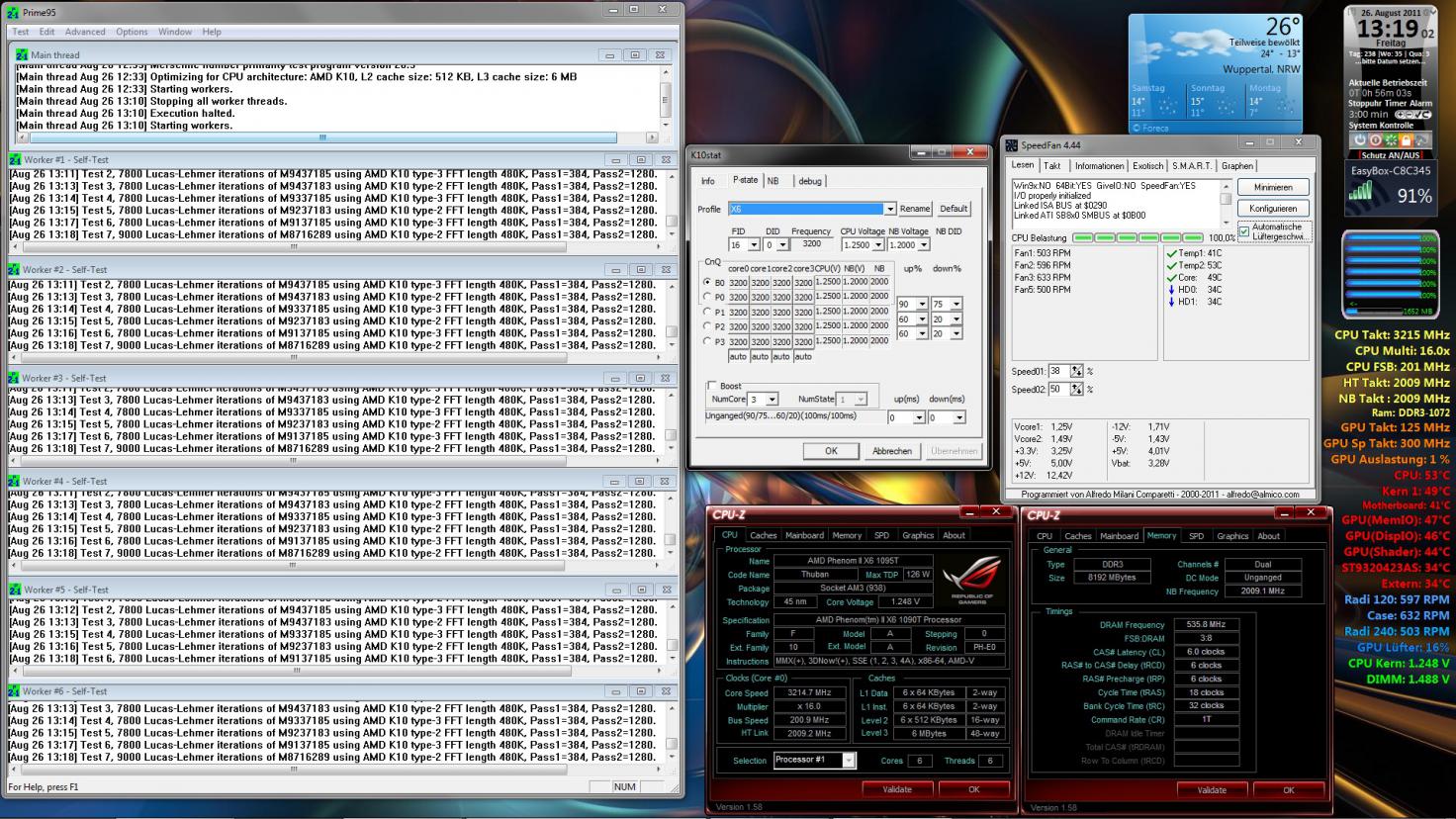Click the Main thread window icon
The width and height of the screenshot is (1456, 819).
click(x=22, y=55)
